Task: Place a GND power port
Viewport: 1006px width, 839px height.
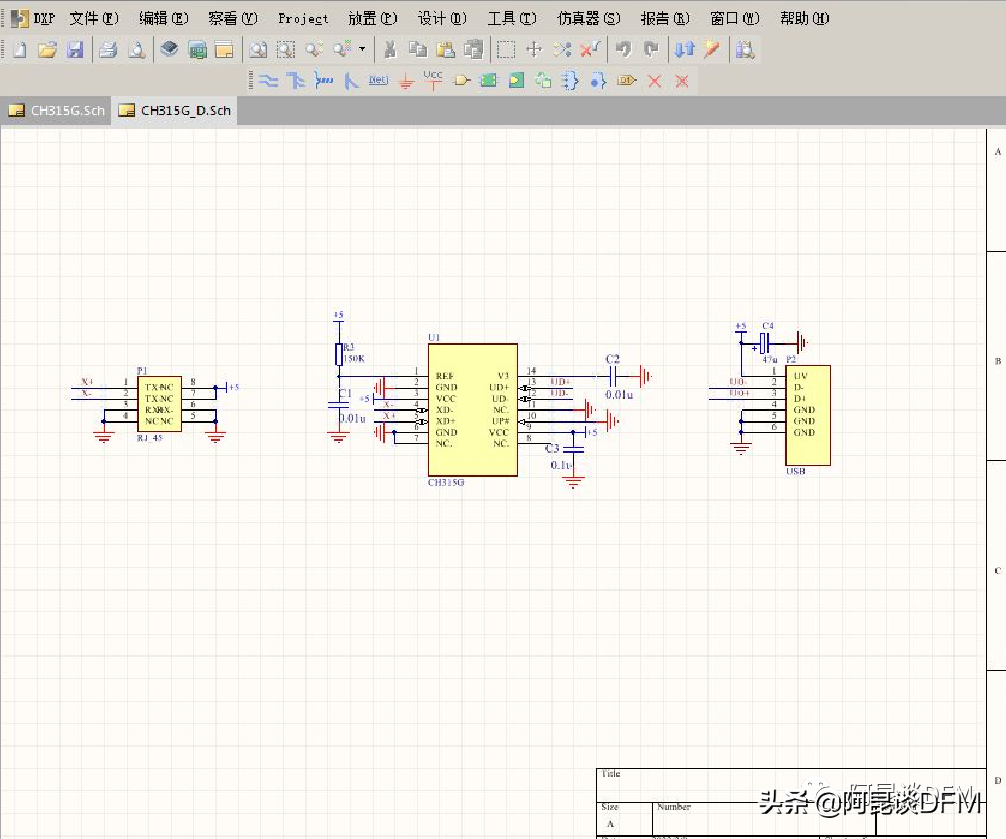Action: pos(405,81)
